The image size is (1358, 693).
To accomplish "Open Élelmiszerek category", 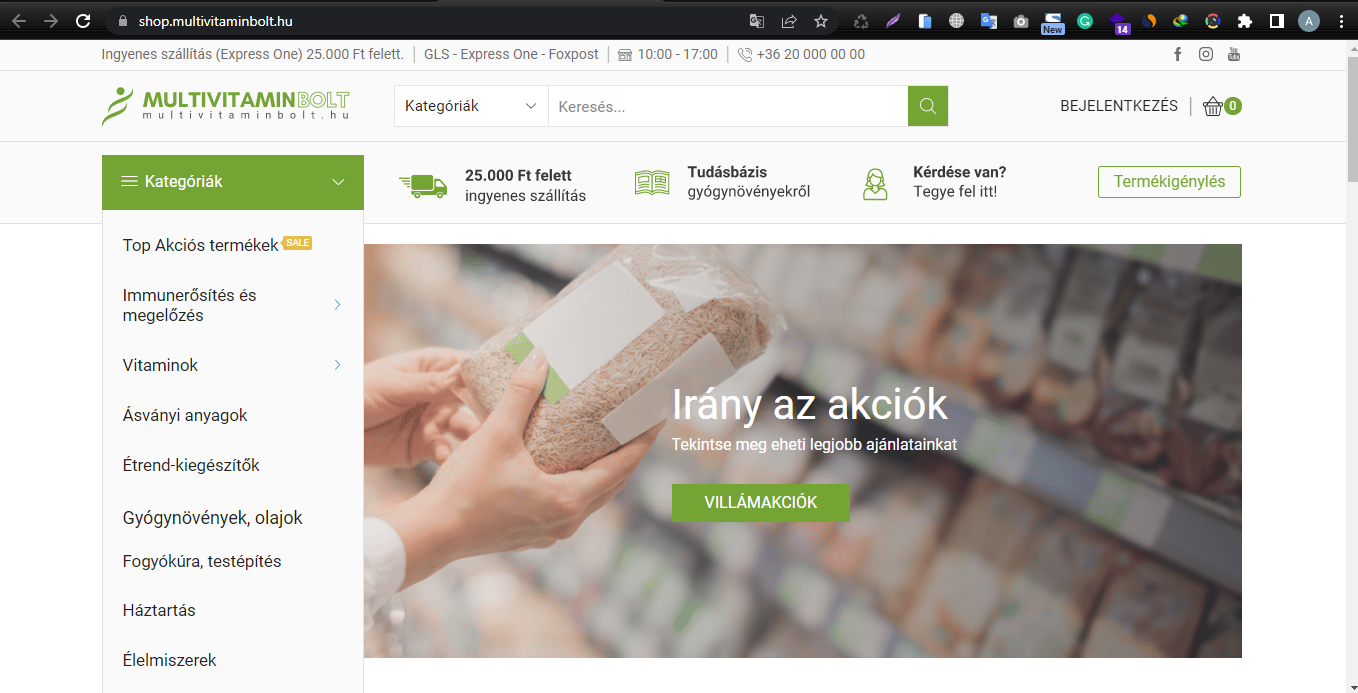I will (169, 660).
